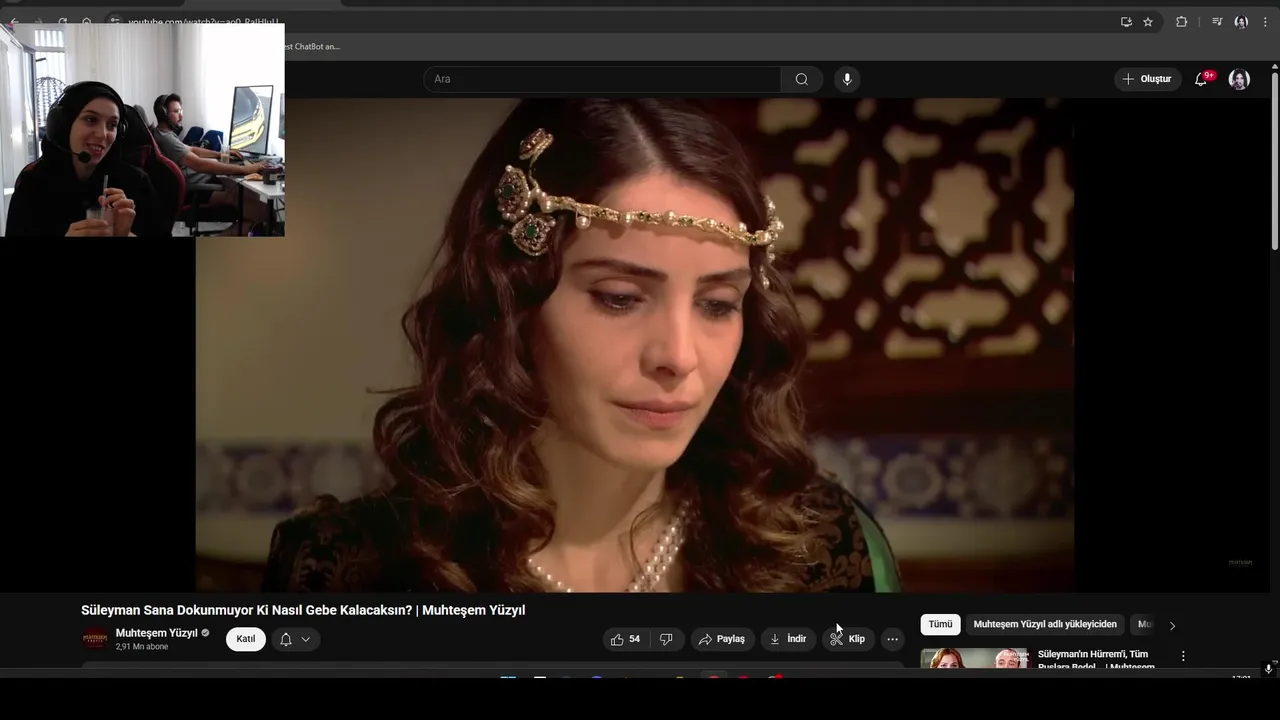Select Muhteşem Yüzyıl adlı yükleyiciden chip
Screen dimensions: 1280x720
[x=1045, y=624]
